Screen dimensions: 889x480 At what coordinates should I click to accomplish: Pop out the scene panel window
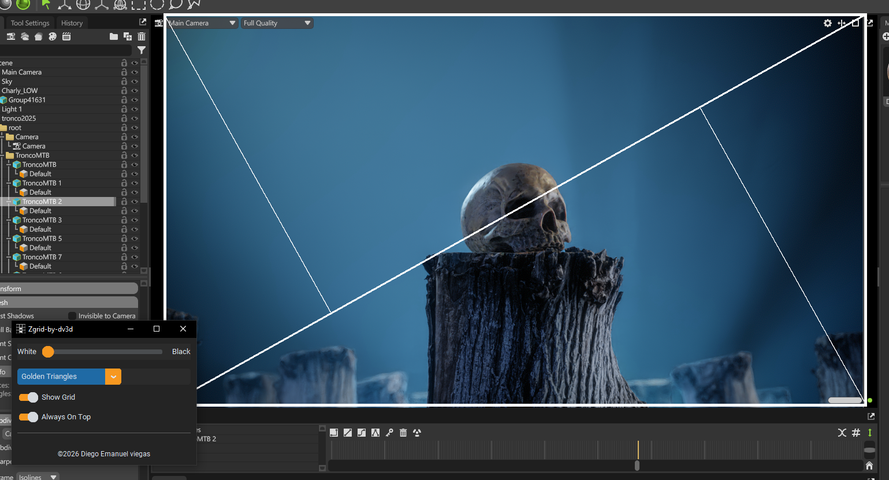[x=142, y=22]
